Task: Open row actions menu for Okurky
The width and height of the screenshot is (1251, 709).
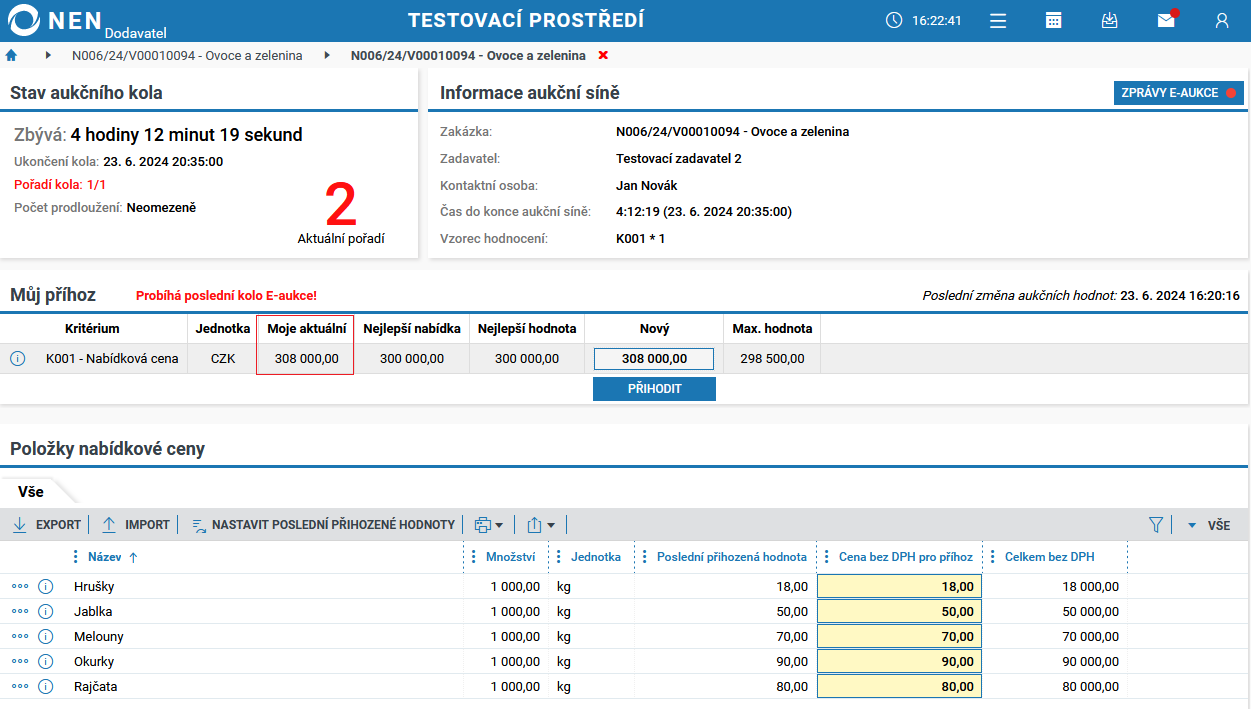Action: coord(20,661)
